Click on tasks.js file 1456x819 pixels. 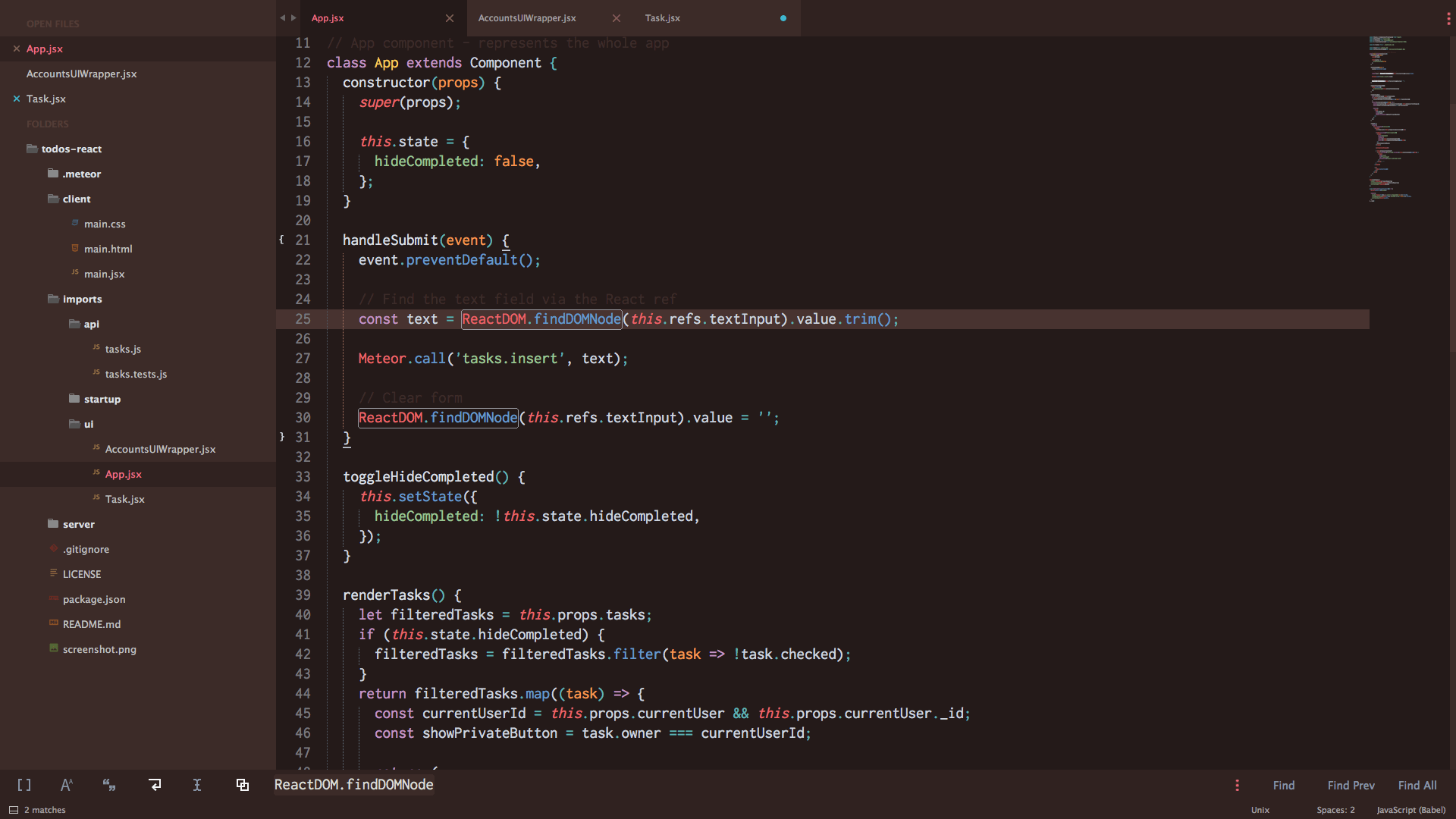click(122, 348)
